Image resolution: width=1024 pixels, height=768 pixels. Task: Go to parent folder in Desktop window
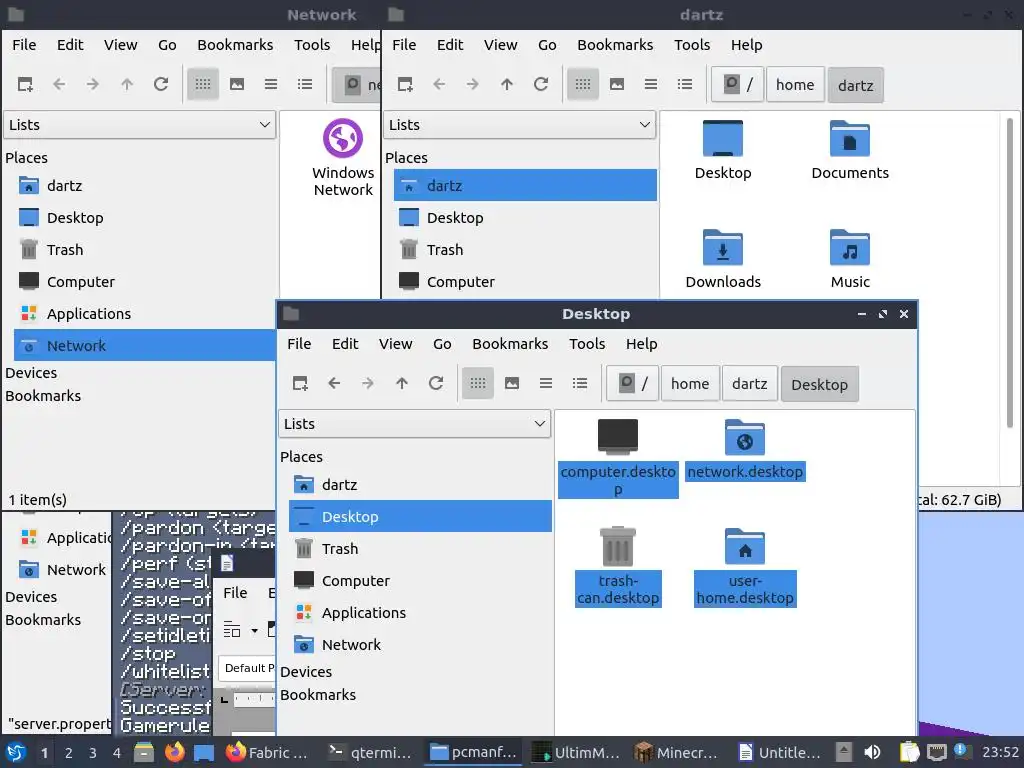pyautogui.click(x=402, y=383)
